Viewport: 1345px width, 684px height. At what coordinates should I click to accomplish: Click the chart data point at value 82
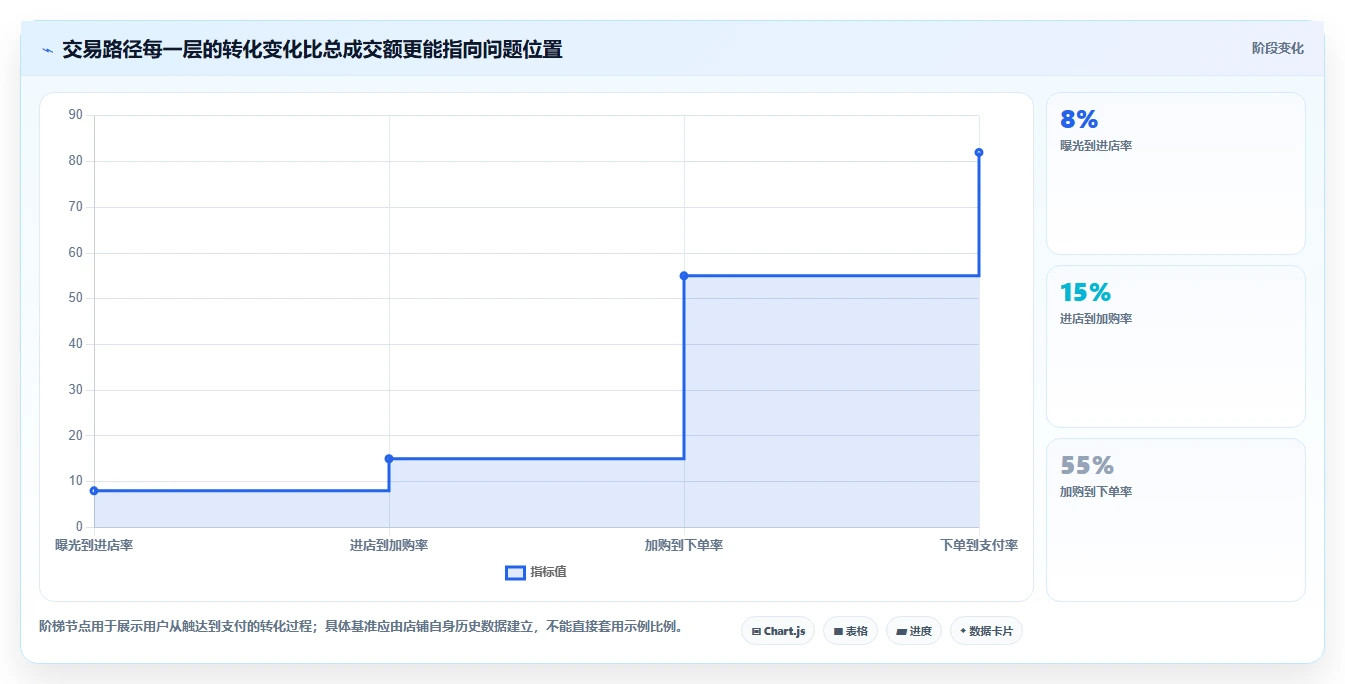tap(979, 152)
